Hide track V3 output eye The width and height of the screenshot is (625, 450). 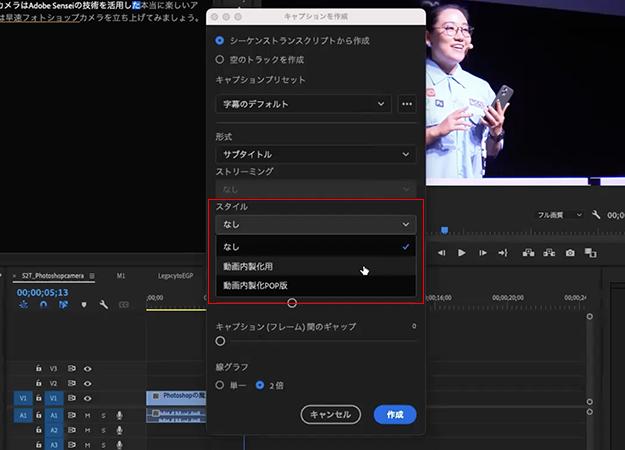click(88, 369)
